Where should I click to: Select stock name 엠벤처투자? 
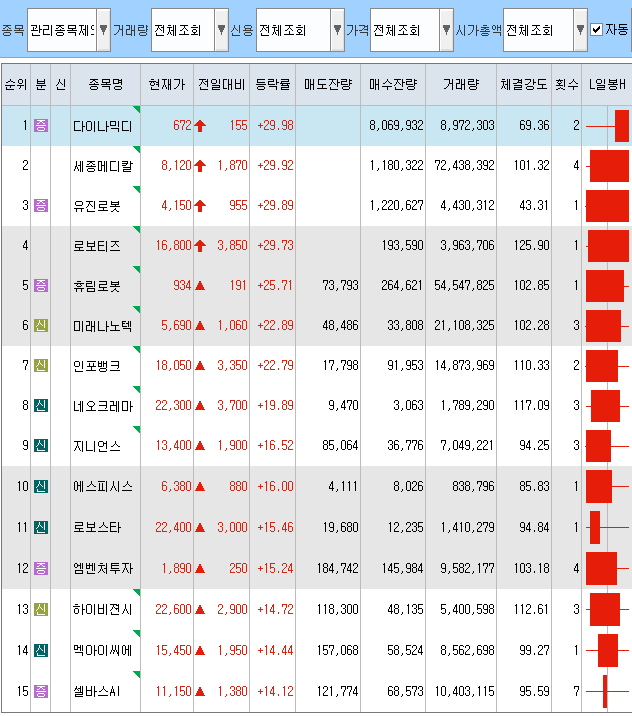103,569
